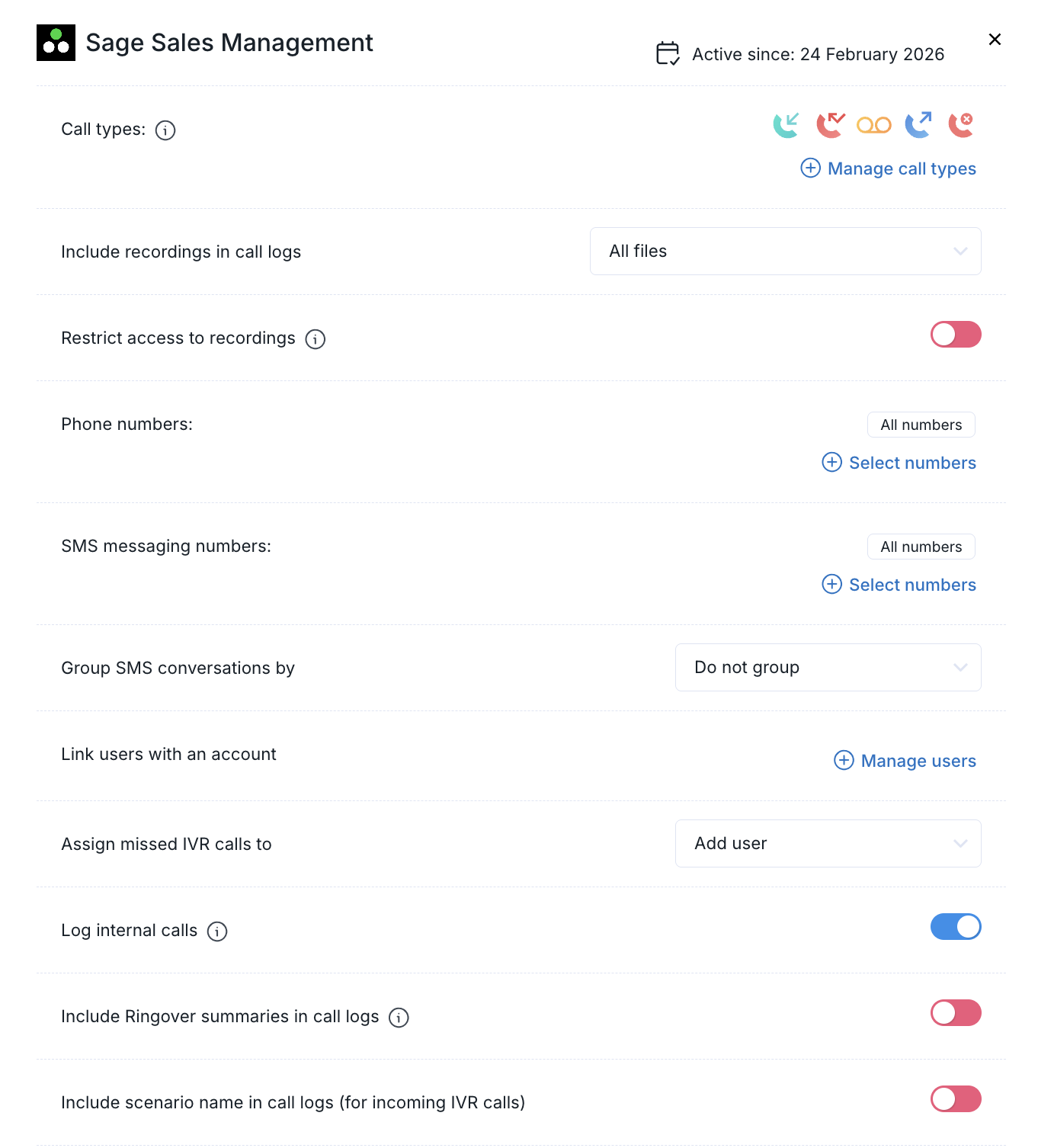Open the Assign missed IVR calls dropdown

(x=828, y=843)
